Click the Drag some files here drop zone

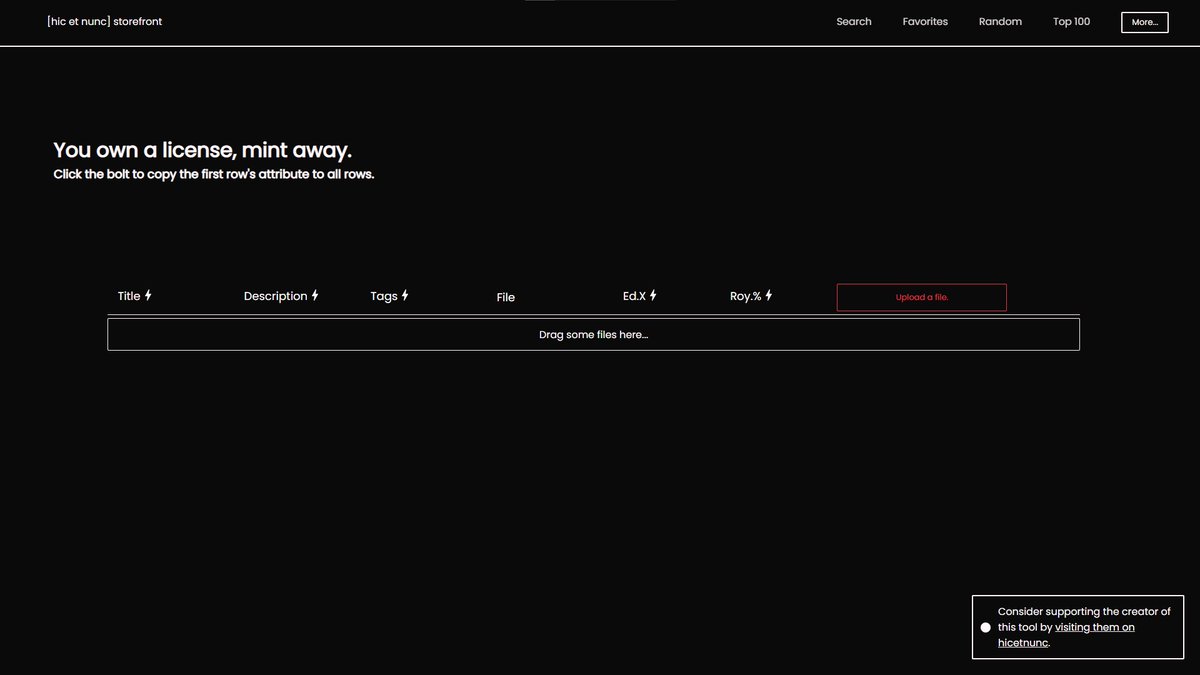(593, 335)
